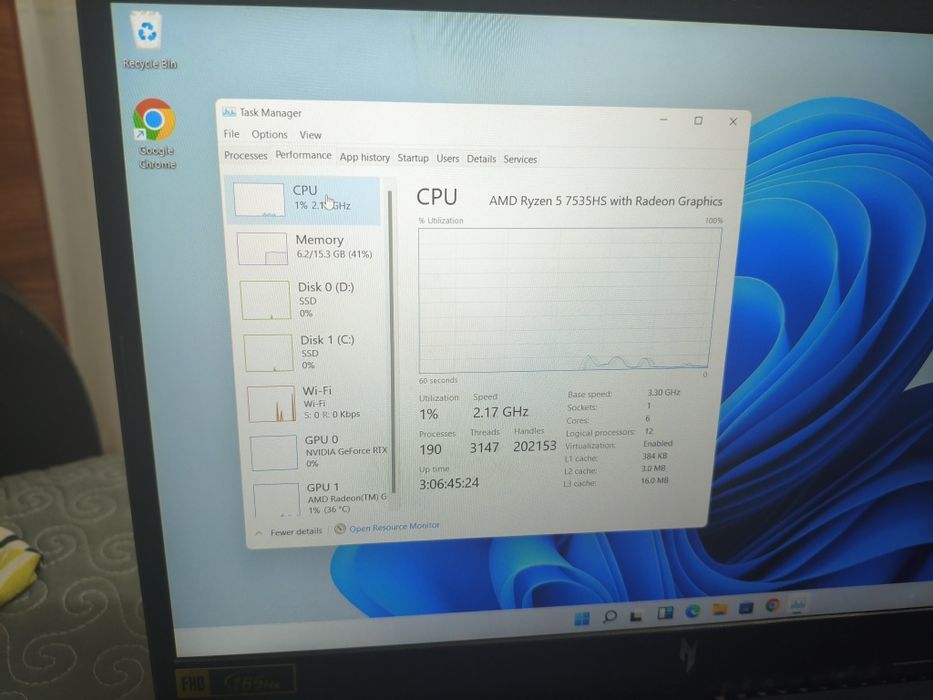Open the Widgets icon on taskbar

[x=665, y=613]
